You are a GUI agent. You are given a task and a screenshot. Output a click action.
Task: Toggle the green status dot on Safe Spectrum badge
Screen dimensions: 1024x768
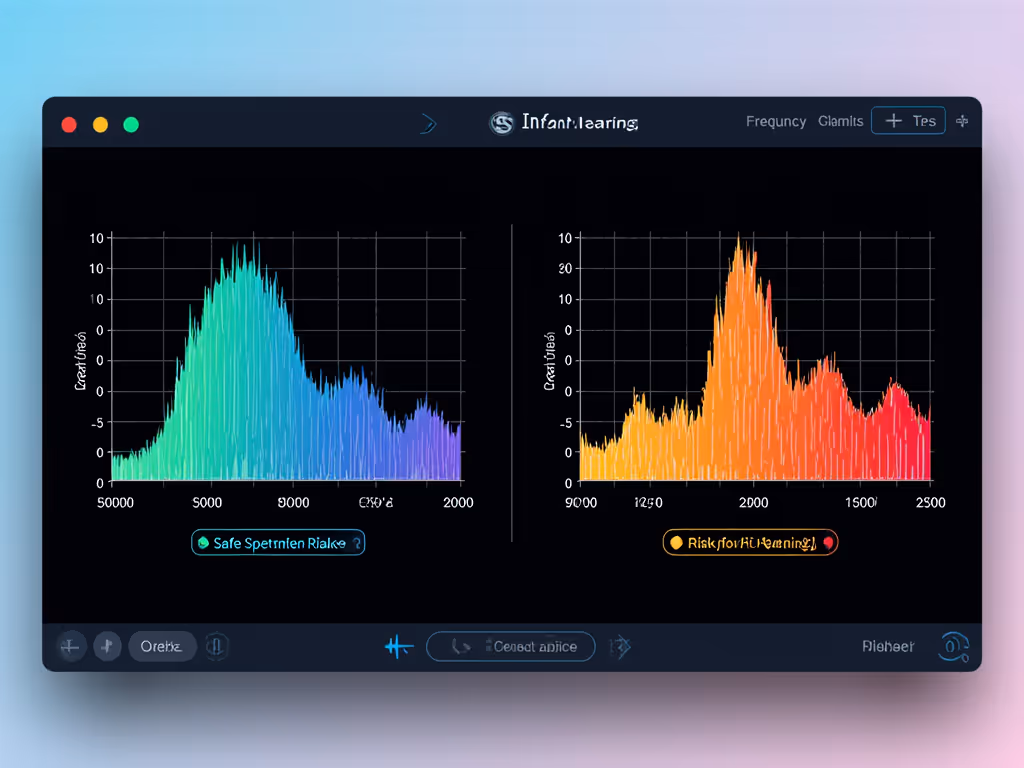click(203, 542)
